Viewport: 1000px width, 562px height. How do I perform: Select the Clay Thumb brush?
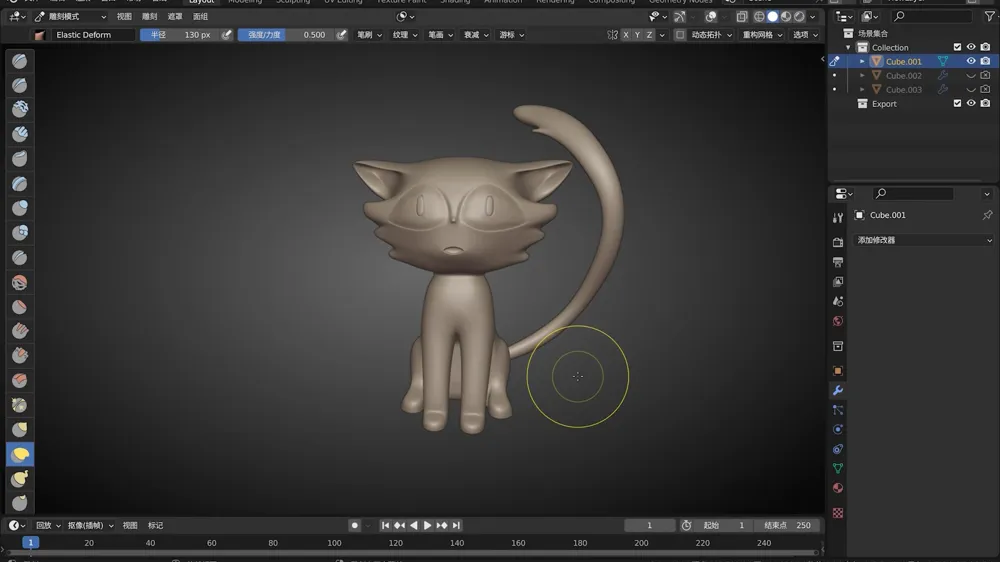(x=20, y=158)
